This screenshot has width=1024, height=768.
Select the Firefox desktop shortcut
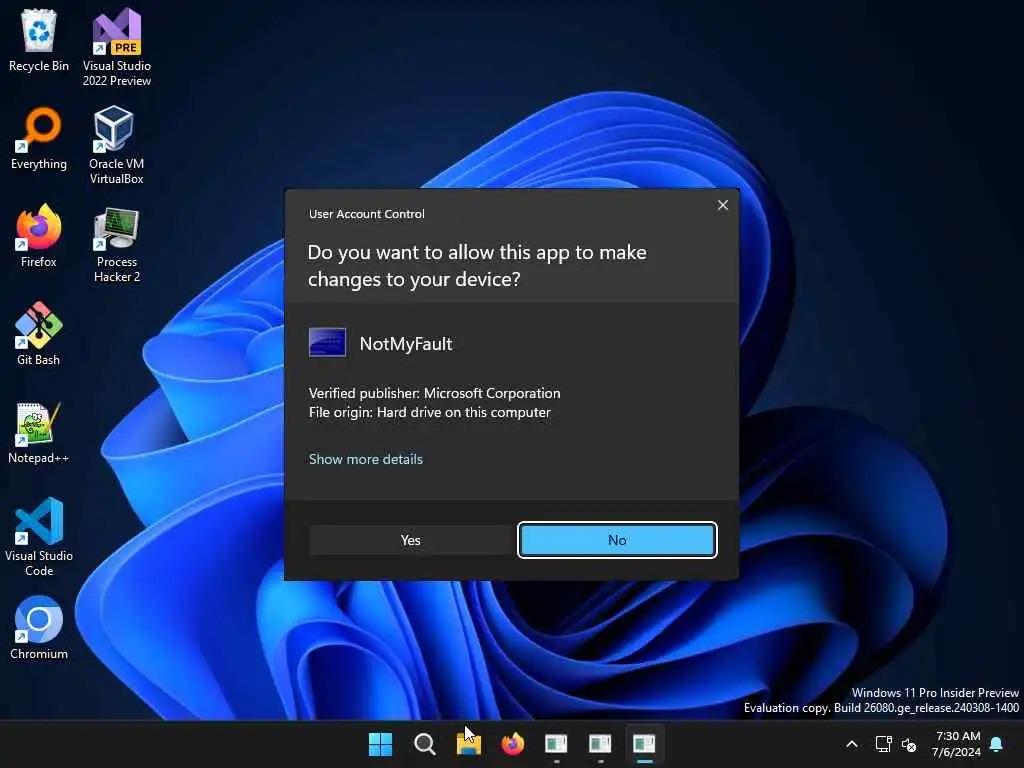click(39, 236)
